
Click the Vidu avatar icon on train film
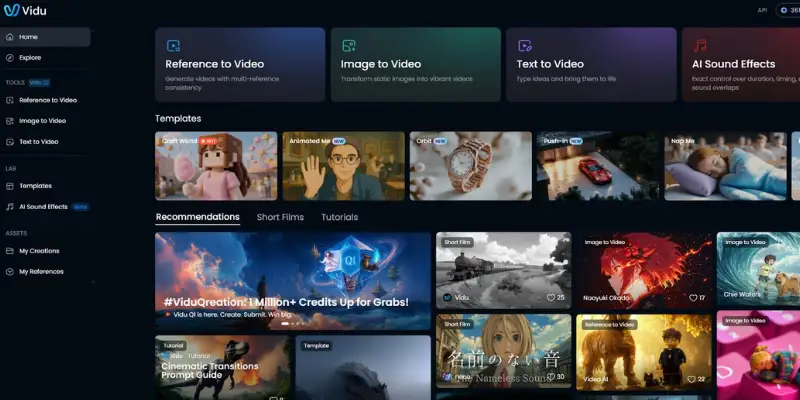point(447,297)
